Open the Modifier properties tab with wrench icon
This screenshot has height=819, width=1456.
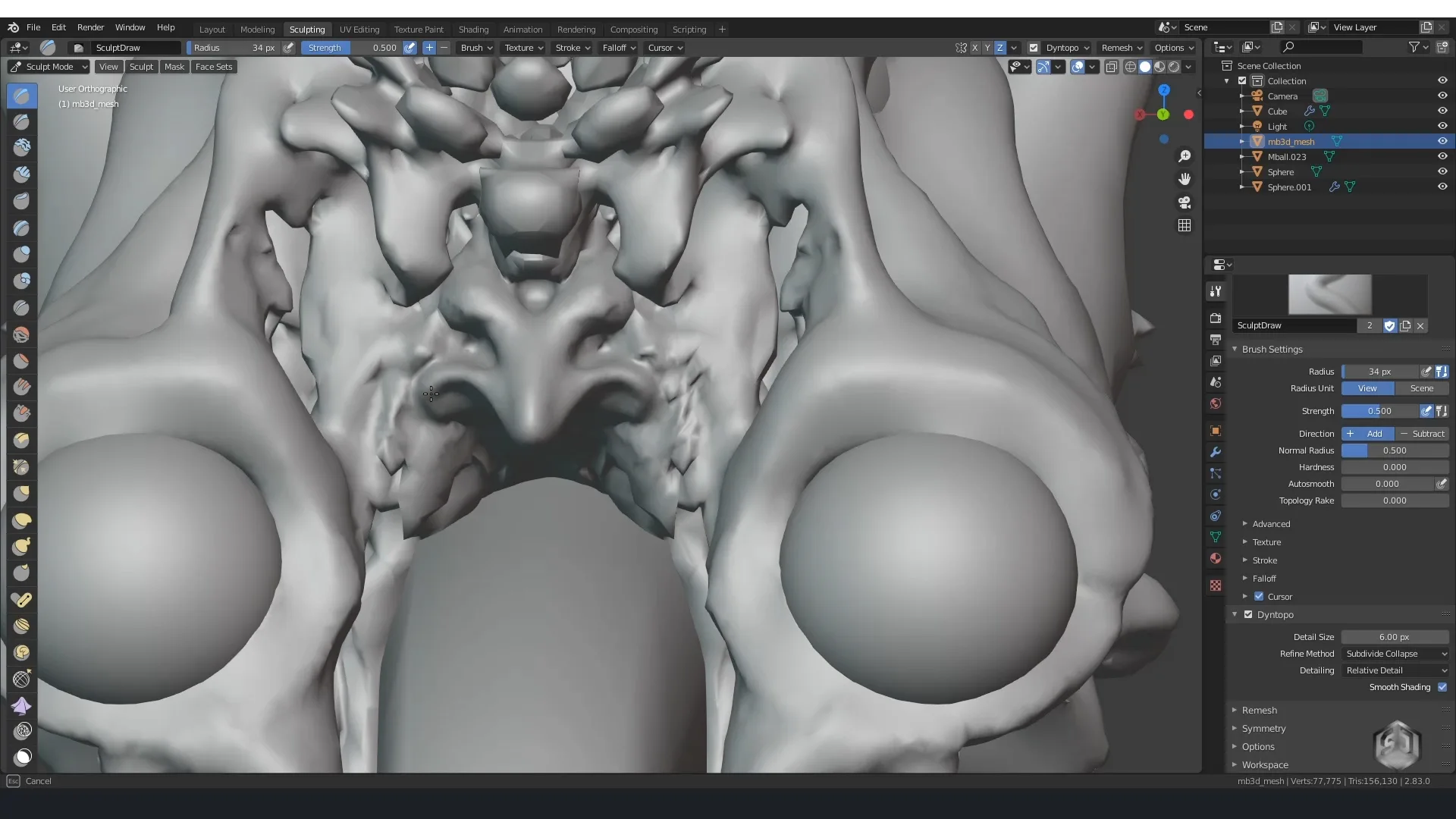point(1216,452)
